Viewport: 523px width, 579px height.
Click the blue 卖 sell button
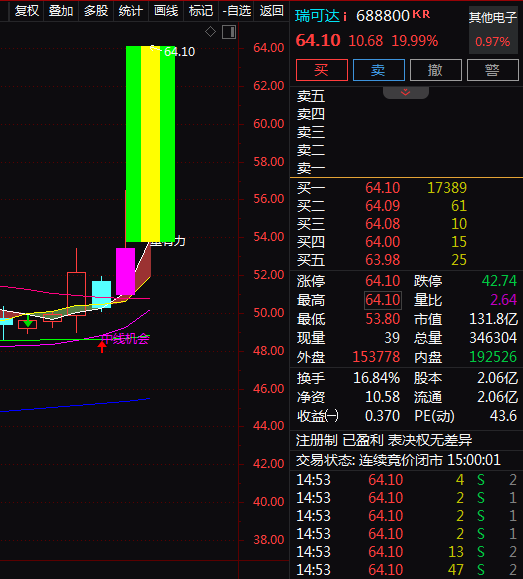(379, 70)
